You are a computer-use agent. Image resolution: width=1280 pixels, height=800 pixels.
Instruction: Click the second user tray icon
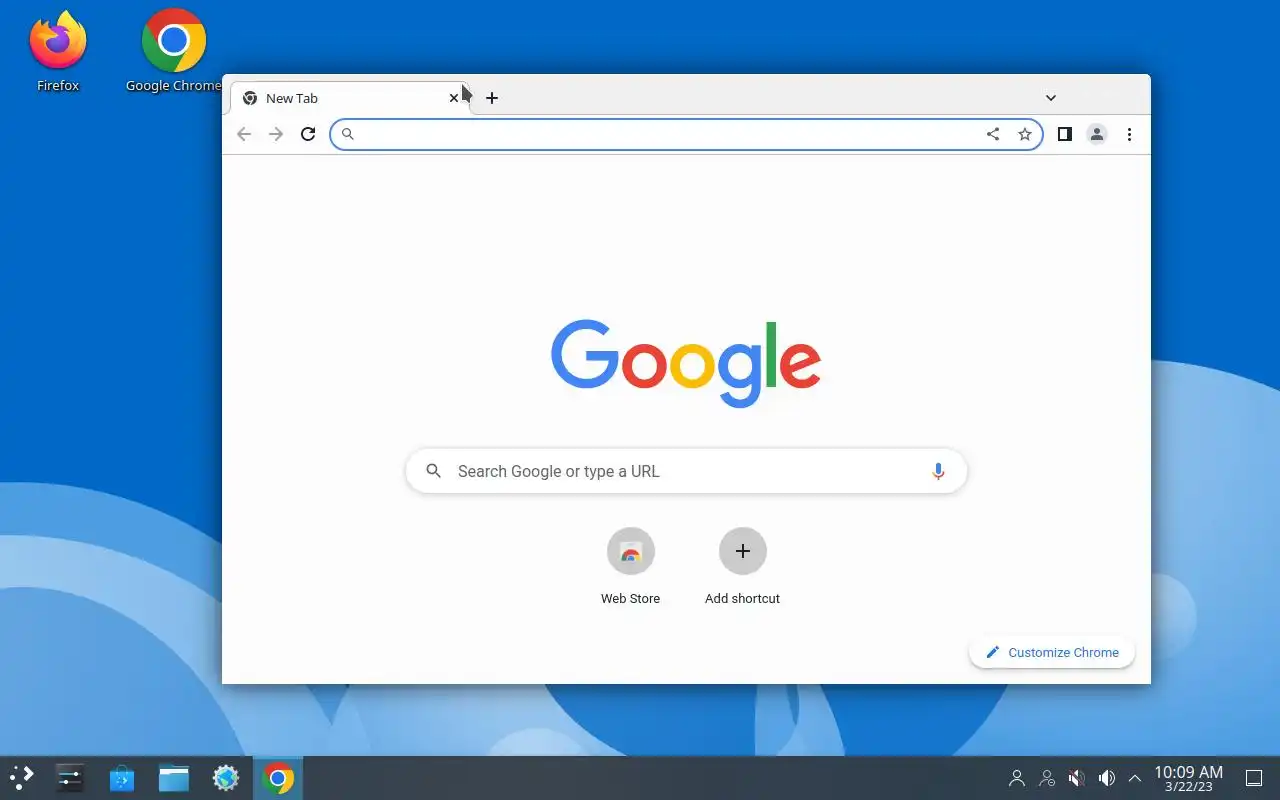1047,778
